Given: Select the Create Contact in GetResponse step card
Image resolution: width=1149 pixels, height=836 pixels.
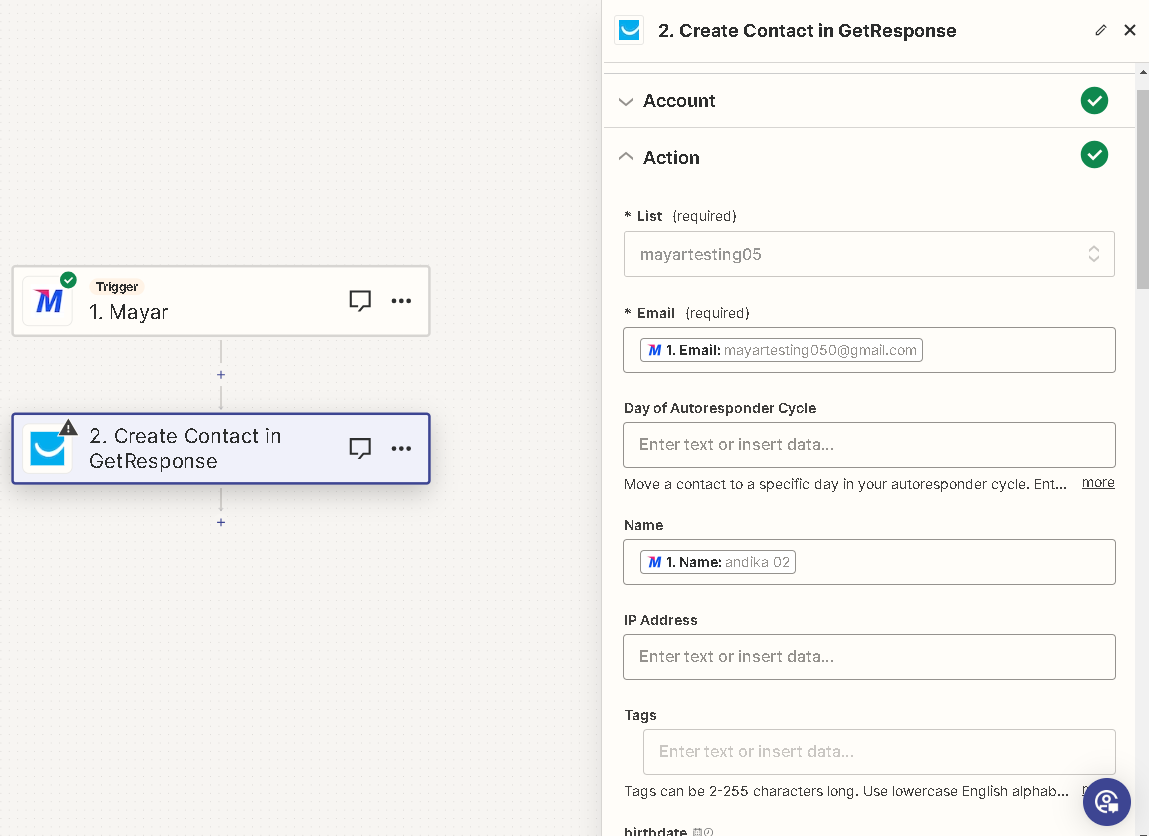Looking at the screenshot, I should coord(221,448).
